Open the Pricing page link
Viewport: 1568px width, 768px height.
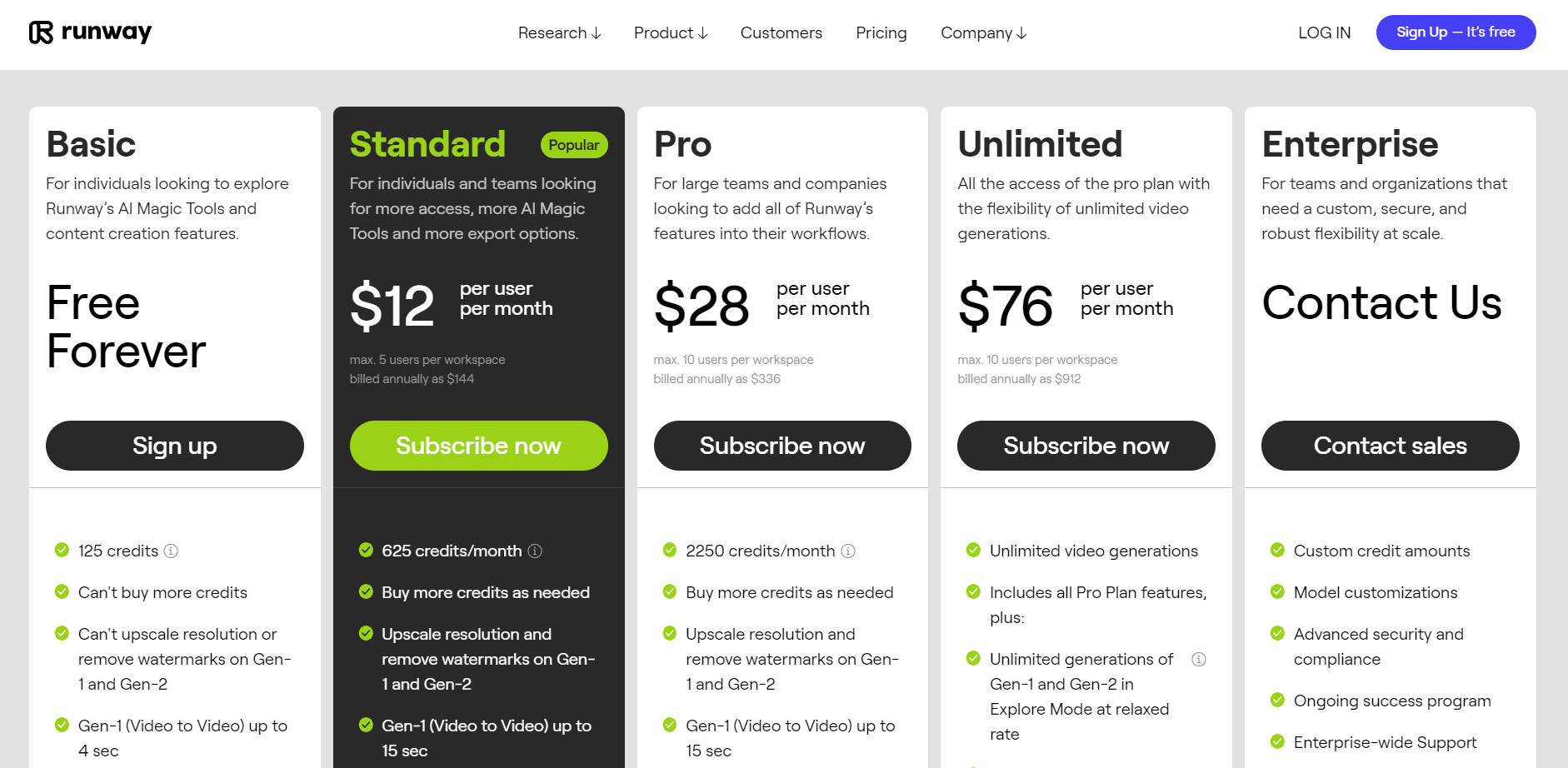[x=881, y=32]
